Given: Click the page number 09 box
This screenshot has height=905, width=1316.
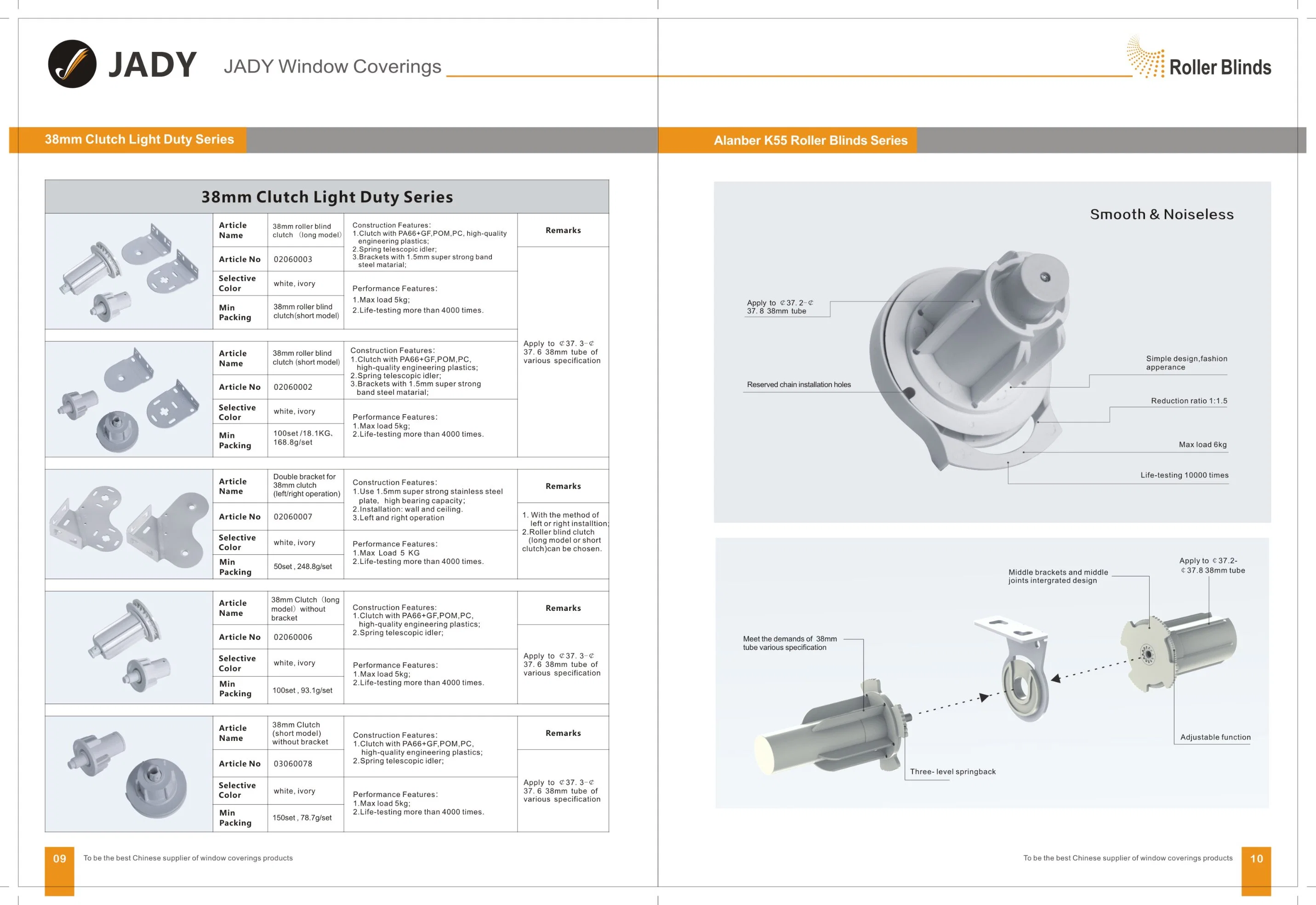Looking at the screenshot, I should (x=60, y=871).
